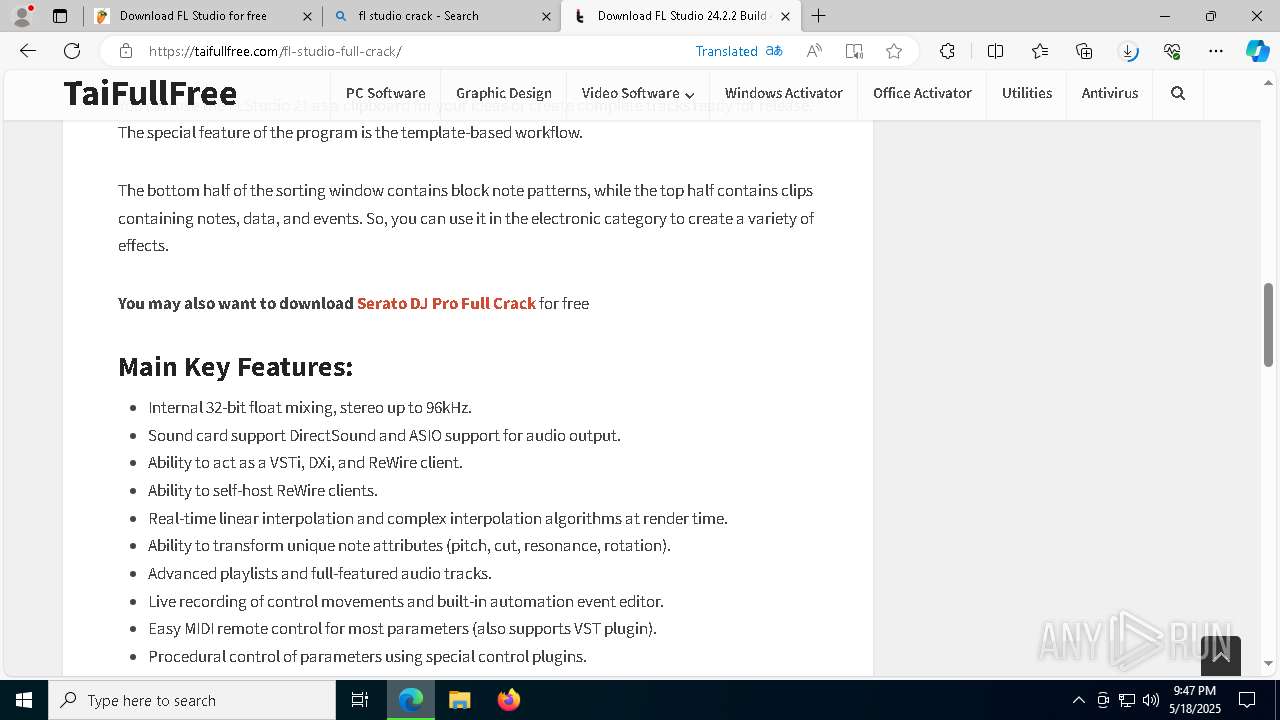Open Settings and more menu
This screenshot has height=720, width=1280.
pos(1216,51)
